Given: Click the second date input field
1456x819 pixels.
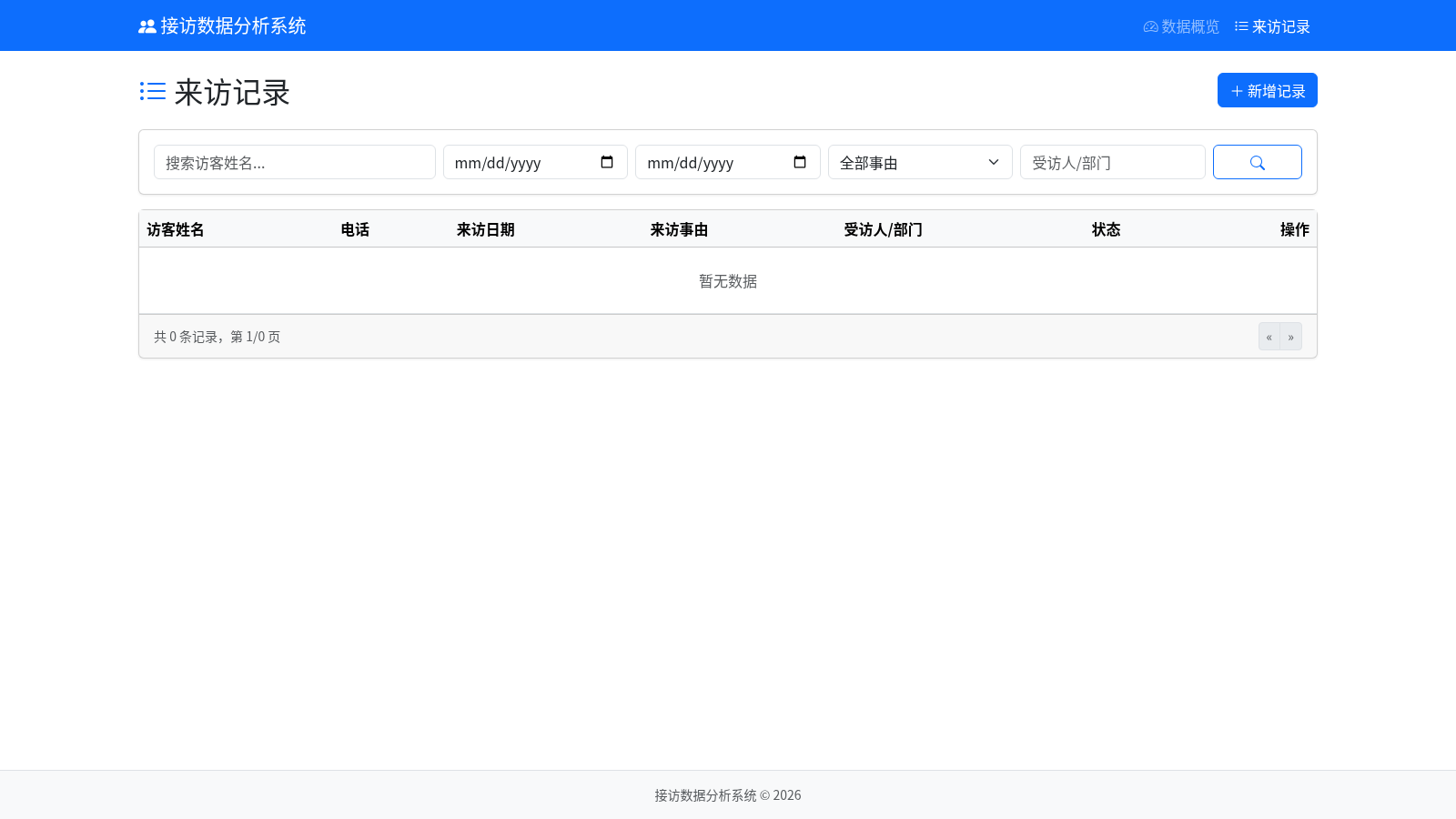Looking at the screenshot, I should pyautogui.click(x=728, y=162).
